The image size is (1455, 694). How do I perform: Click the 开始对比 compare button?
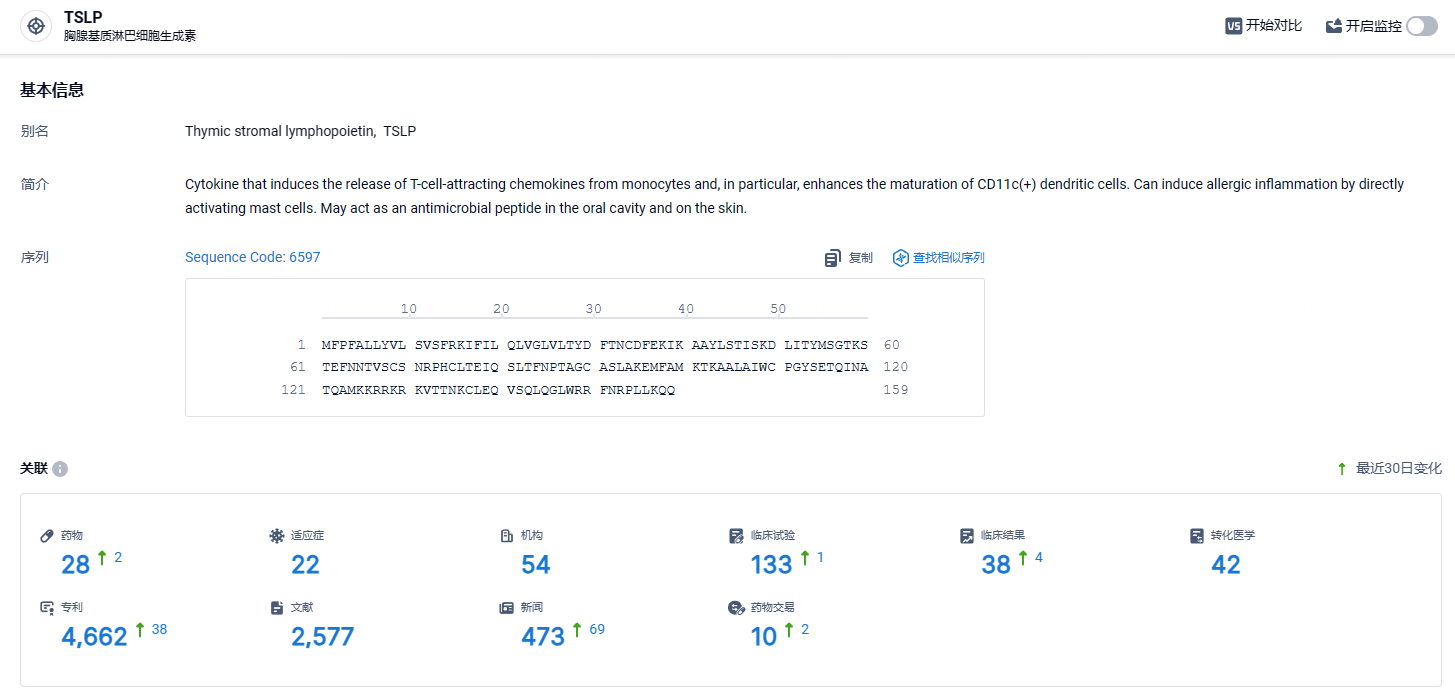tap(1264, 26)
